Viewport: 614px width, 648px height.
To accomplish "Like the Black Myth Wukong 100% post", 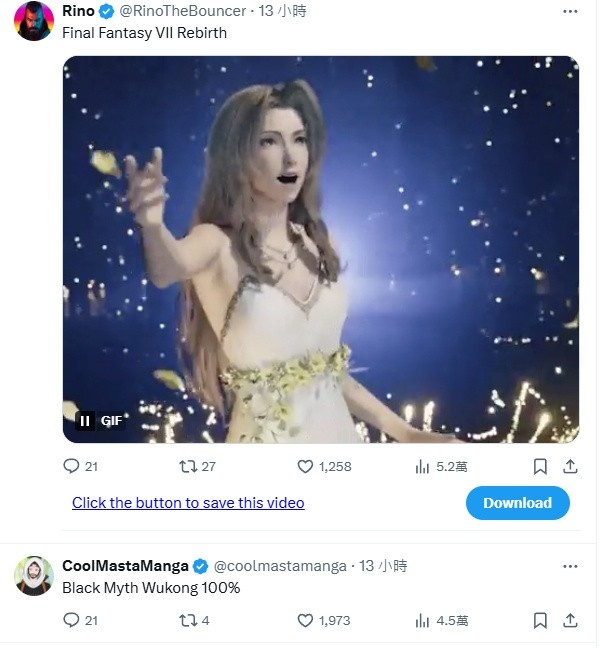I will pyautogui.click(x=306, y=620).
